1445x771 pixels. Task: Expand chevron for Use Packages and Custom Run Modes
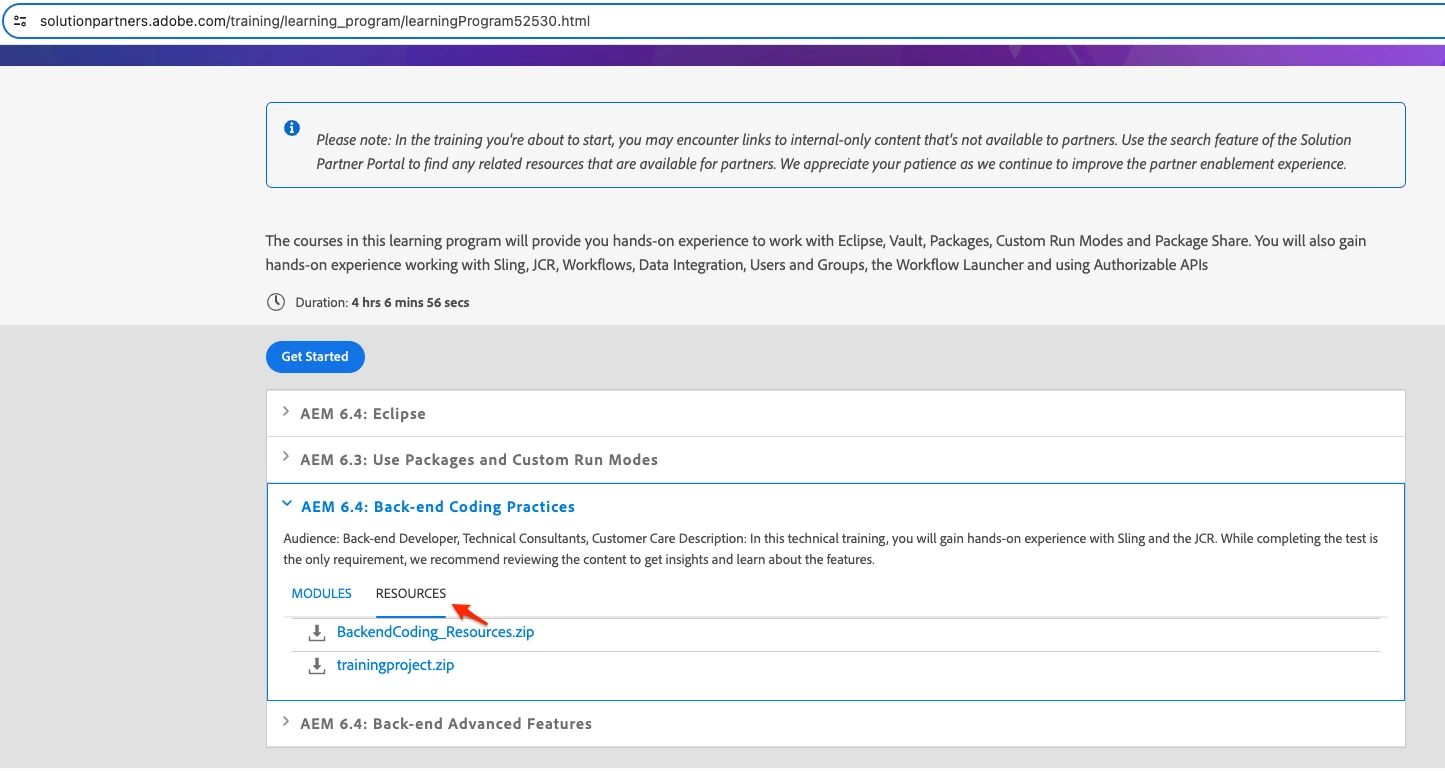pyautogui.click(x=286, y=458)
